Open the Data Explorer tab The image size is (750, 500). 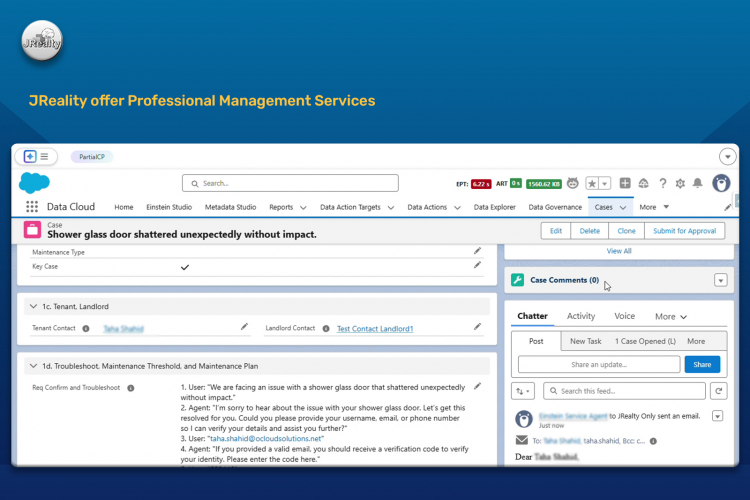click(x=495, y=207)
